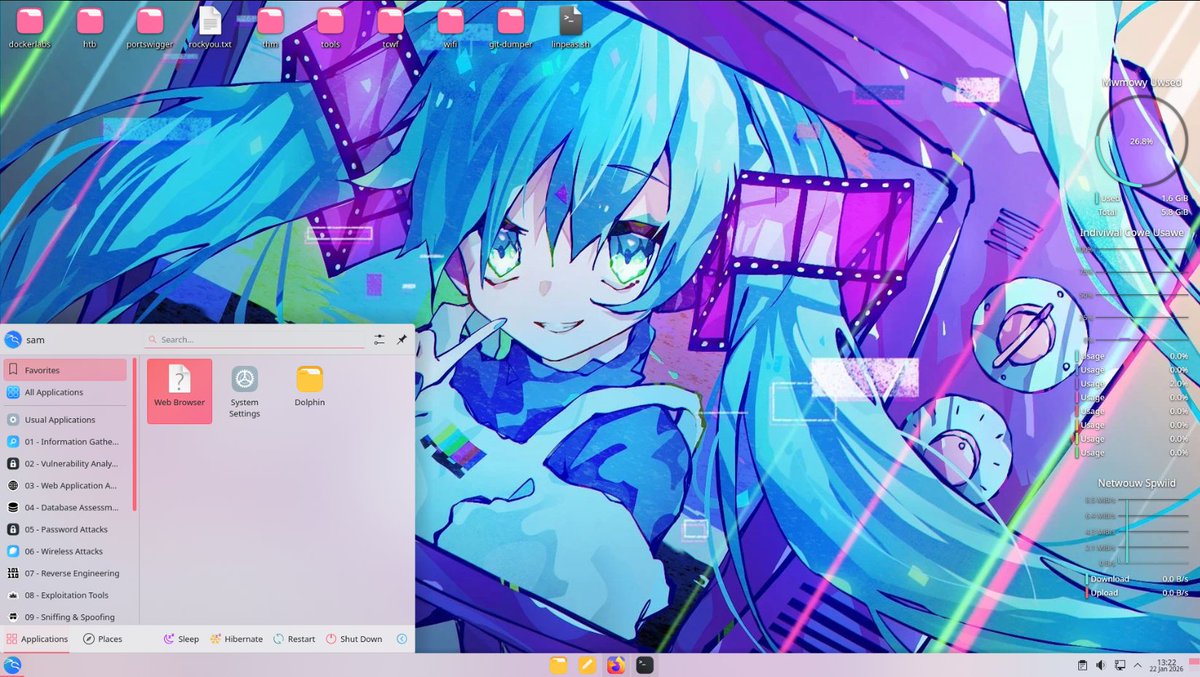Viewport: 1200px width, 677px height.
Task: Click the Shut Down button
Action: [354, 639]
